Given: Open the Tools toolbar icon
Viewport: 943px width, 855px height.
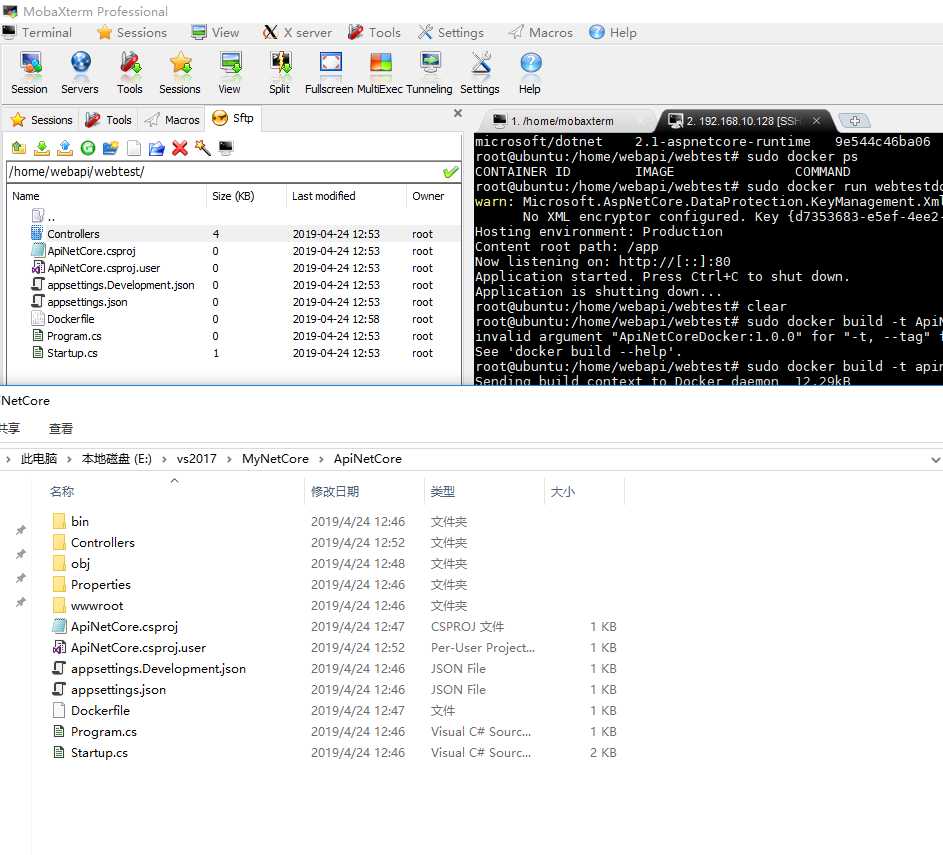Looking at the screenshot, I should 129,73.
